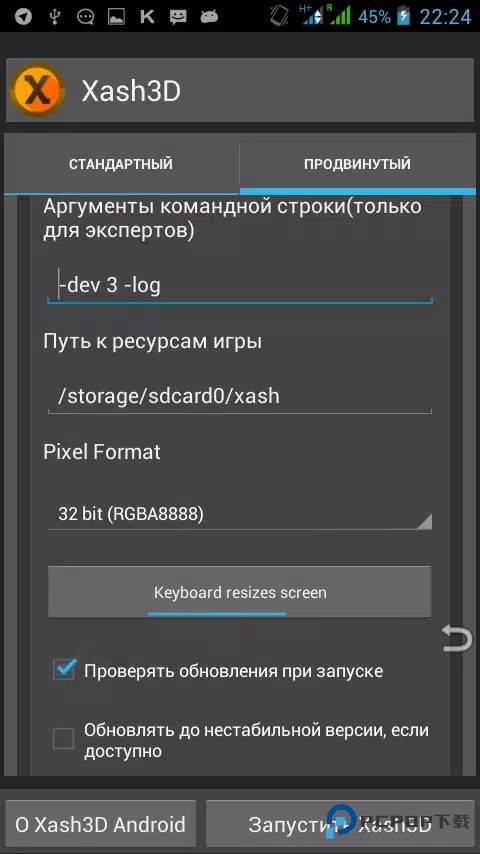The width and height of the screenshot is (480, 854).
Task: Edit the /storage/sdcard0/xash path field
Action: tap(240, 396)
